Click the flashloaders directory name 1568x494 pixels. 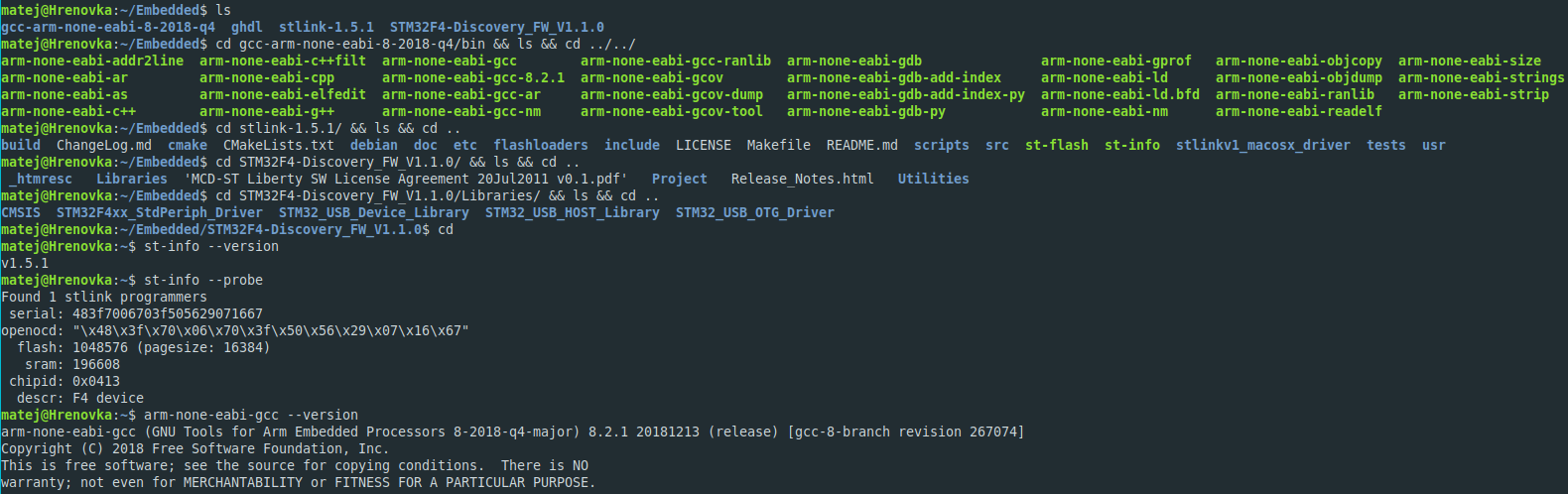pos(540,145)
